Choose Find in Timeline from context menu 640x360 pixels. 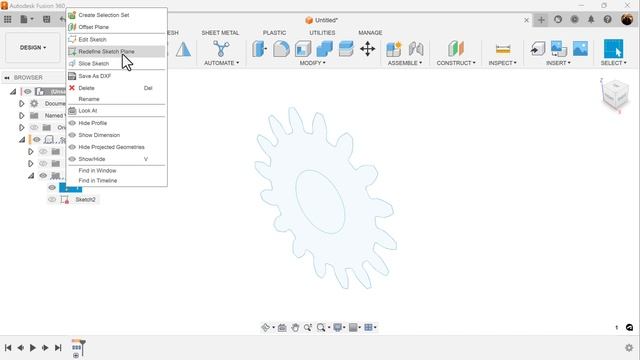coord(116,180)
